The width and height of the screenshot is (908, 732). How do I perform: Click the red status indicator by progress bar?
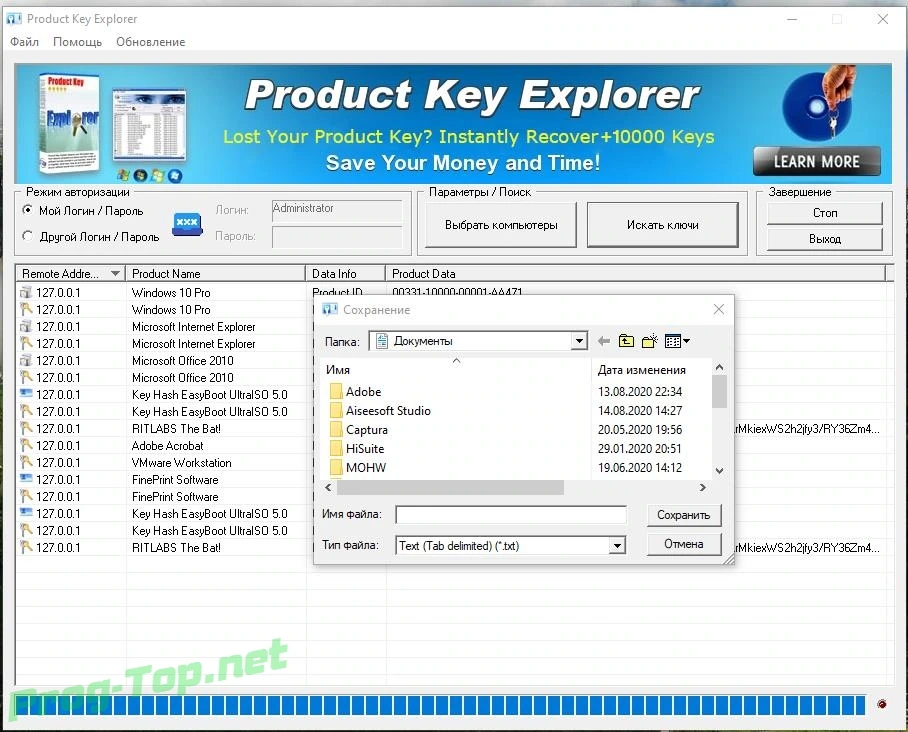click(881, 704)
